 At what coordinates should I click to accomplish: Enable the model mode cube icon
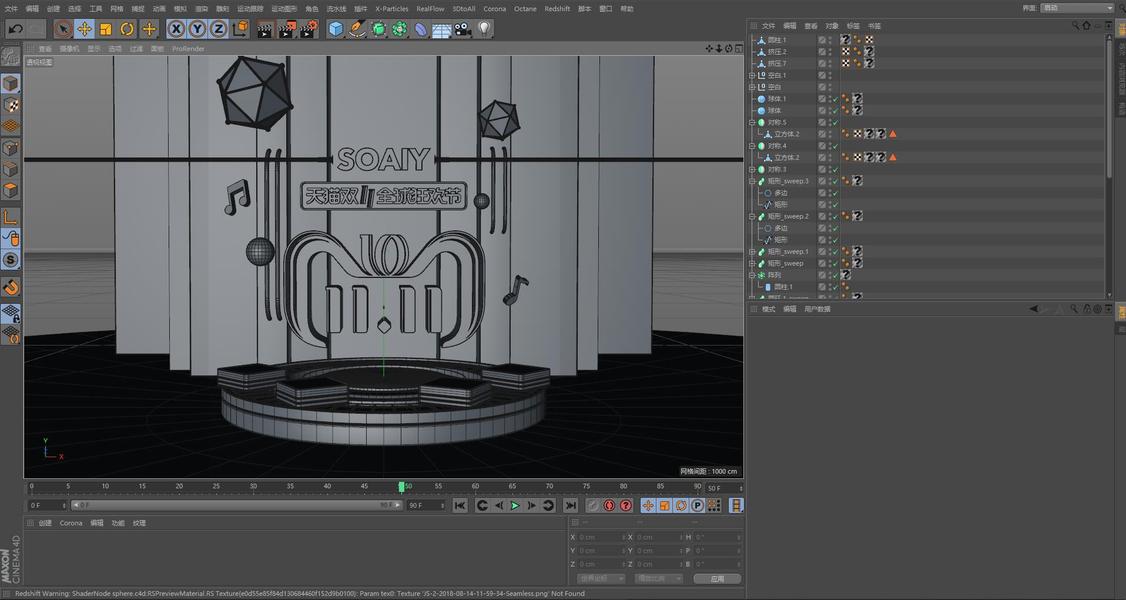click(x=10, y=83)
